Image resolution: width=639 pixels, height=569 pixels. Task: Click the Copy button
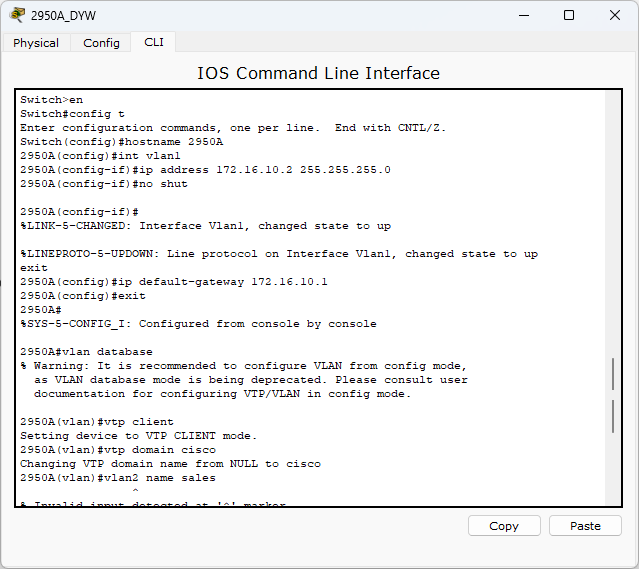(x=504, y=526)
